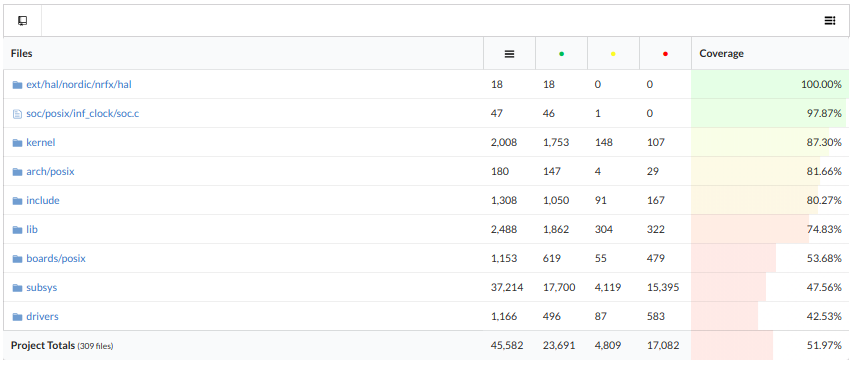Click the monitor icon in top-left corner
Screen dimensions: 855x366
[22, 21]
